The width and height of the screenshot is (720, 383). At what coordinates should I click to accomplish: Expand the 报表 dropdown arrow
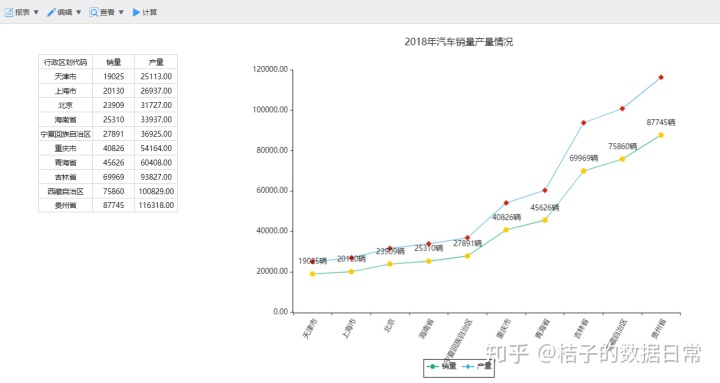36,12
